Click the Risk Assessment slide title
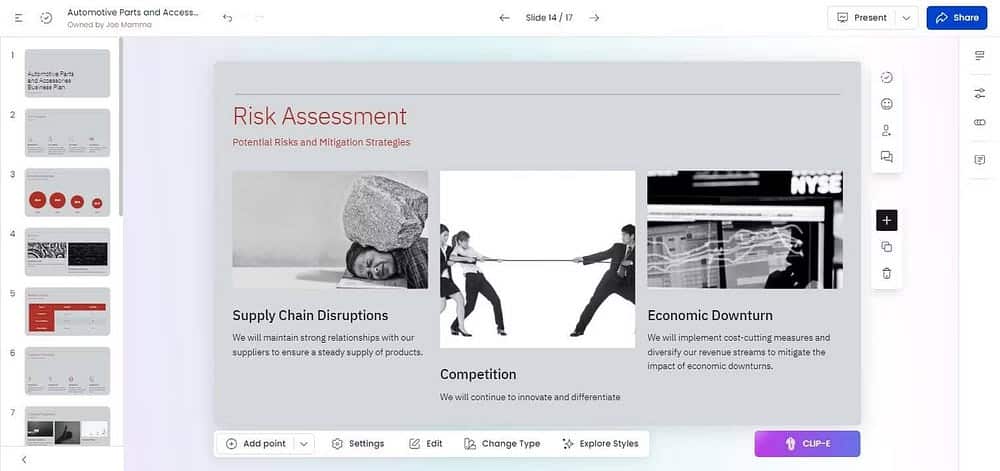 (319, 116)
